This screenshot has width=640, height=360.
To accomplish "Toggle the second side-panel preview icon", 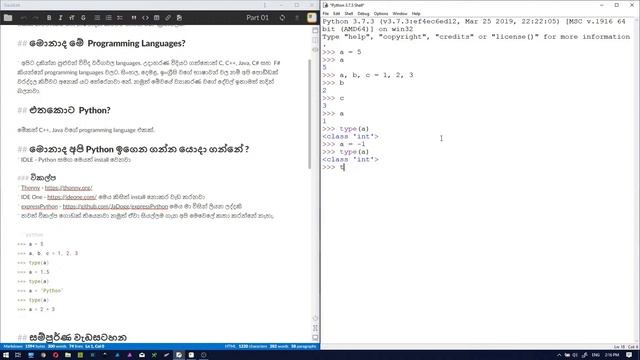I will [x=315, y=40].
